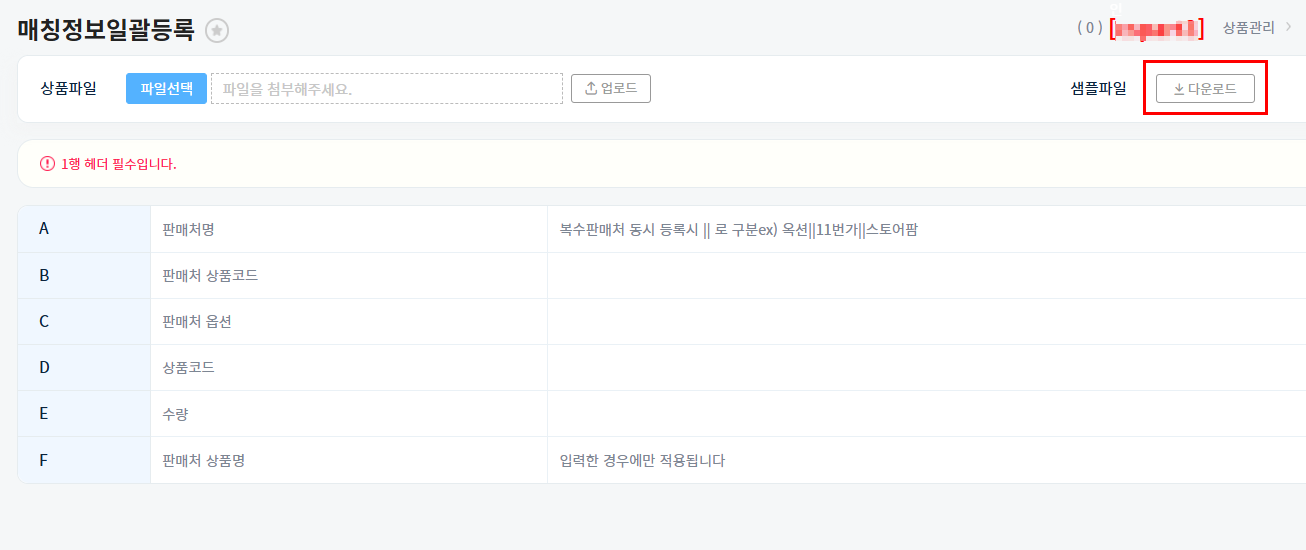Screen dimensions: 1306x550
Task: Click the red warning icon in header notice
Action: point(47,164)
